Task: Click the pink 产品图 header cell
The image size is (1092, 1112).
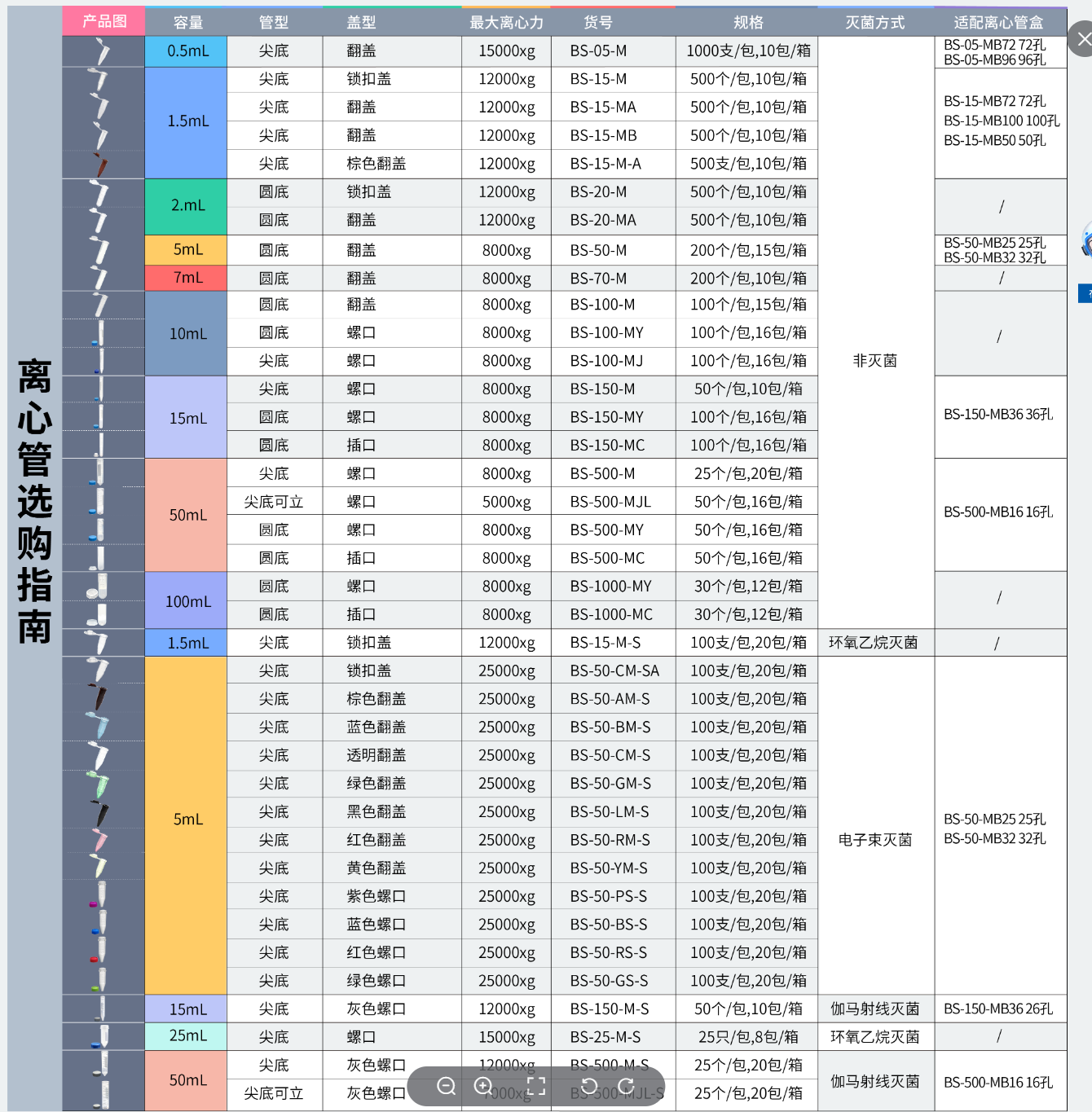Action: click(104, 22)
